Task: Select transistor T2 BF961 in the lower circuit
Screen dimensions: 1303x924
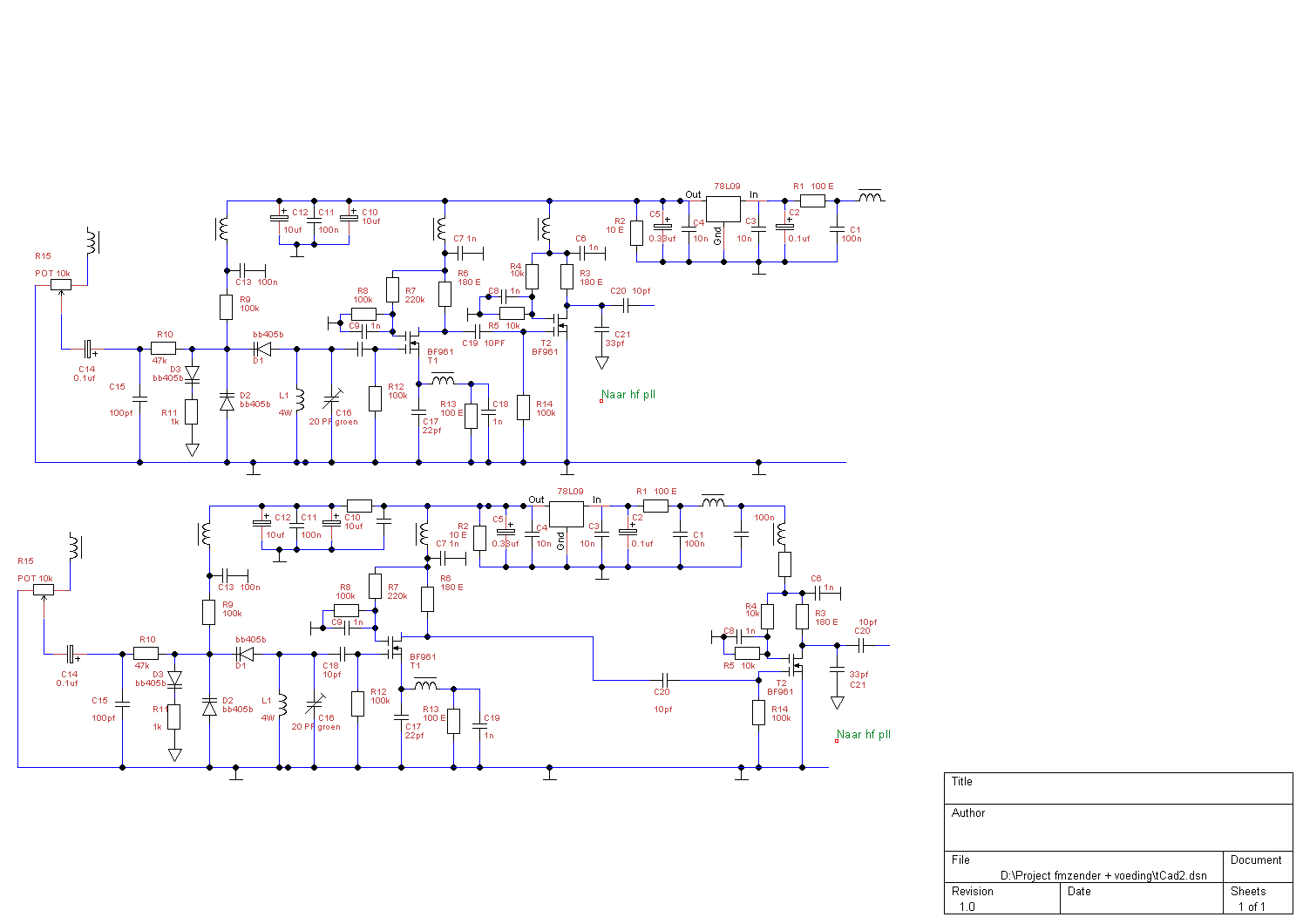Action: [x=794, y=668]
